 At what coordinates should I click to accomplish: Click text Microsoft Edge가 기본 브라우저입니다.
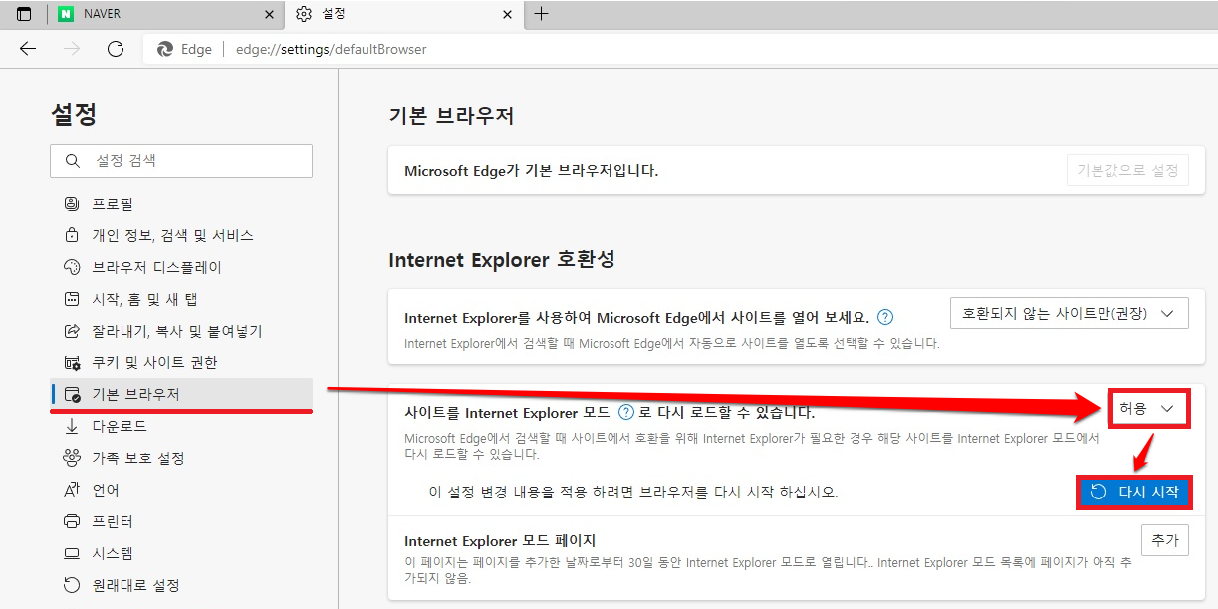(531, 171)
